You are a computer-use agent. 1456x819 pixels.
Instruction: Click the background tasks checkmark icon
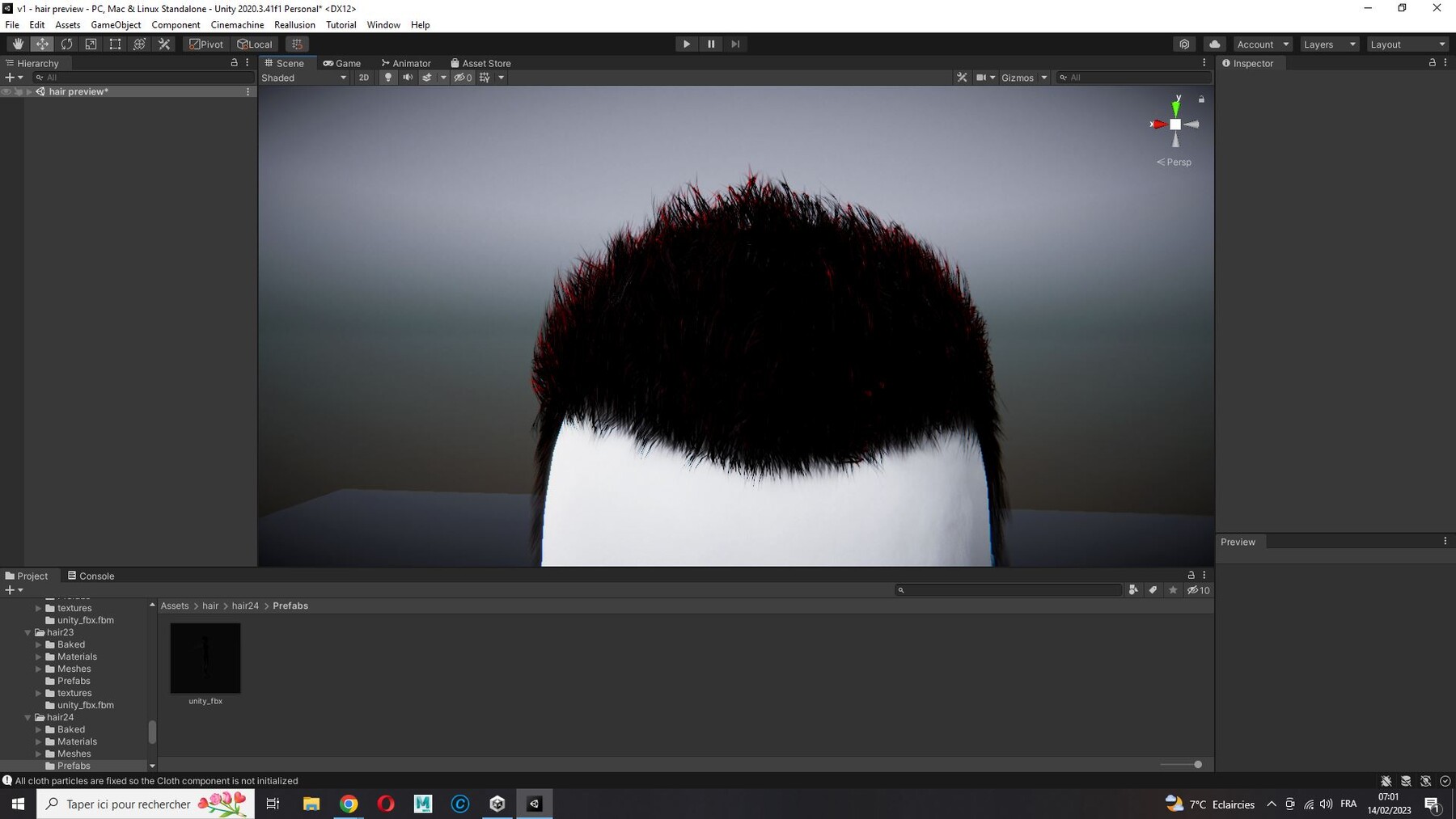(1445, 781)
